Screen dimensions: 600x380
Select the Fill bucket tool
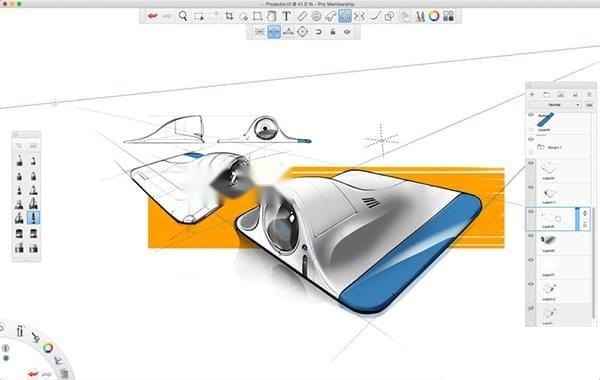pos(271,16)
